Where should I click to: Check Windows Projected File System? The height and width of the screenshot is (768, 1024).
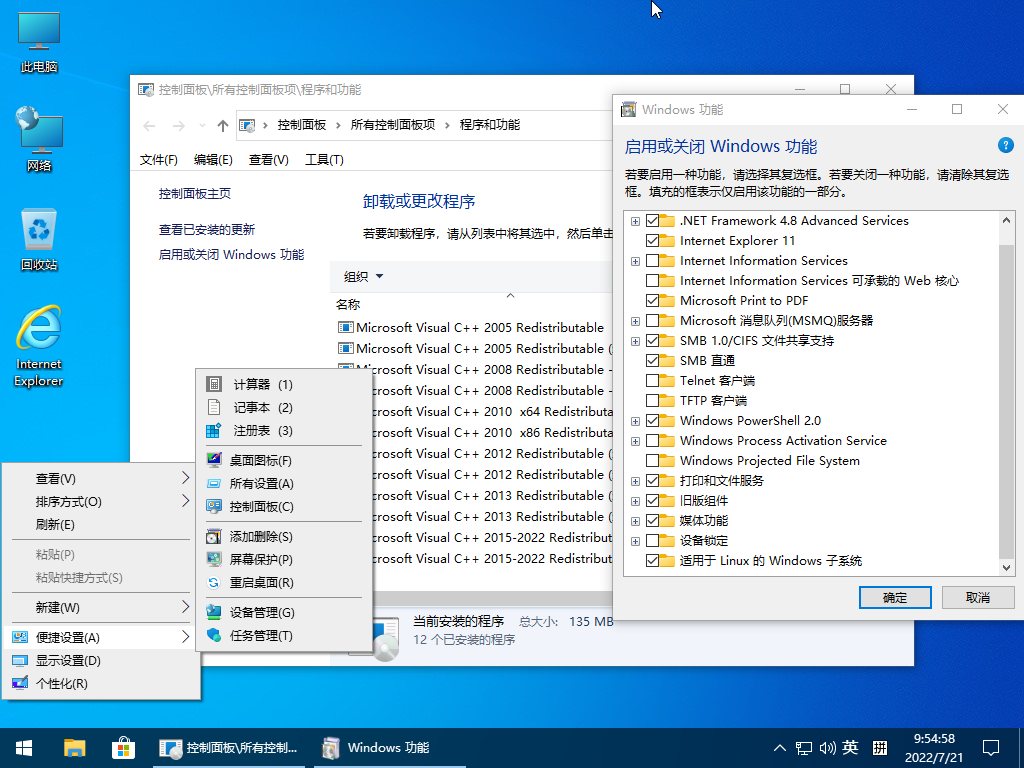(x=652, y=460)
